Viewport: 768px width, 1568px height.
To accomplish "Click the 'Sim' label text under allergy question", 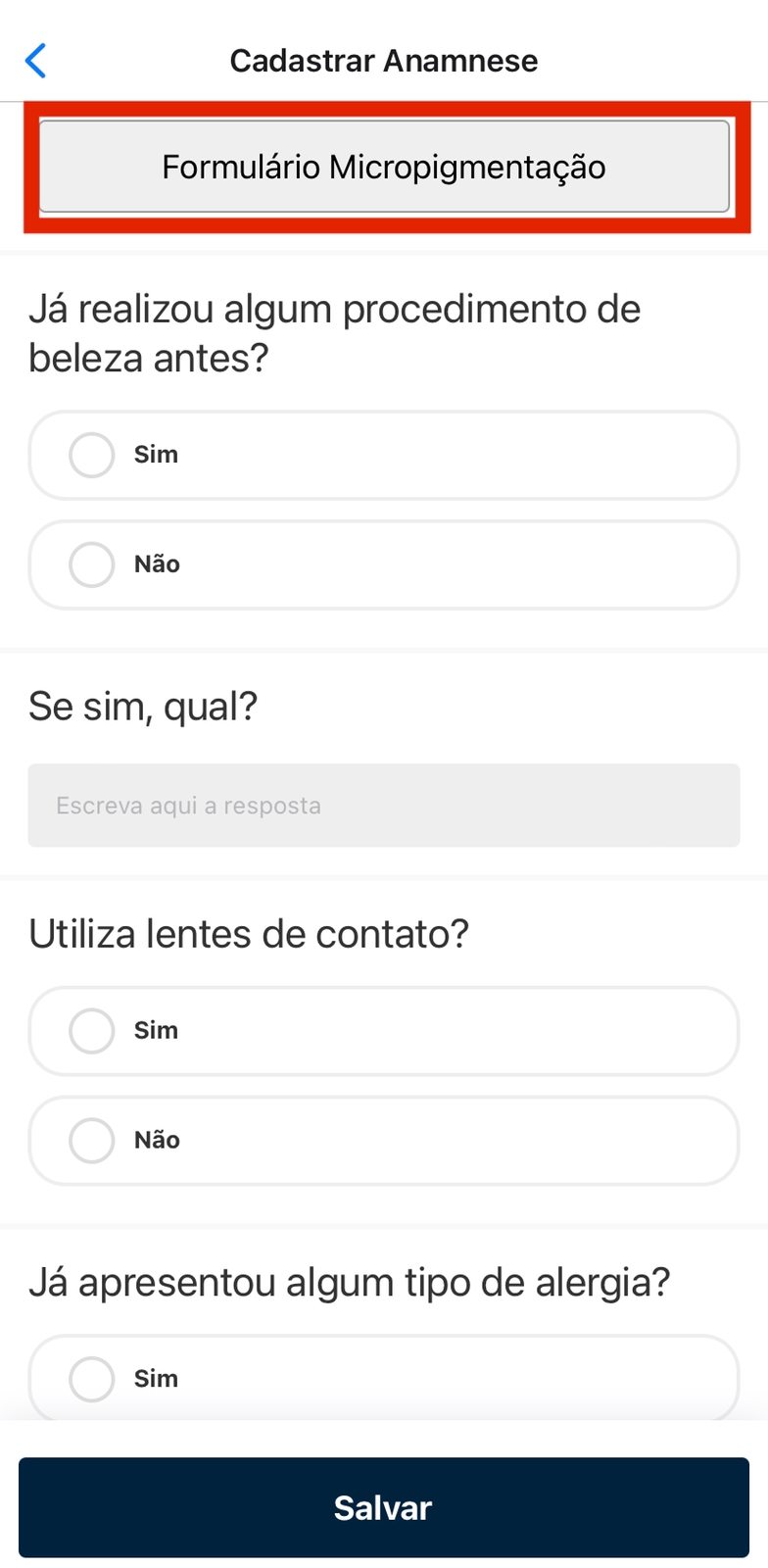I will click(156, 1379).
